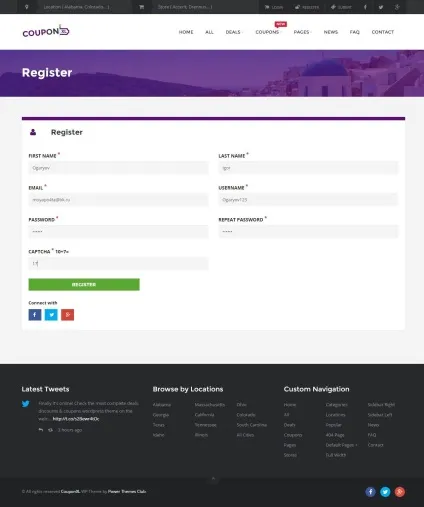Connect with Facebook square button
This screenshot has height=507, width=424.
[x=35, y=315]
